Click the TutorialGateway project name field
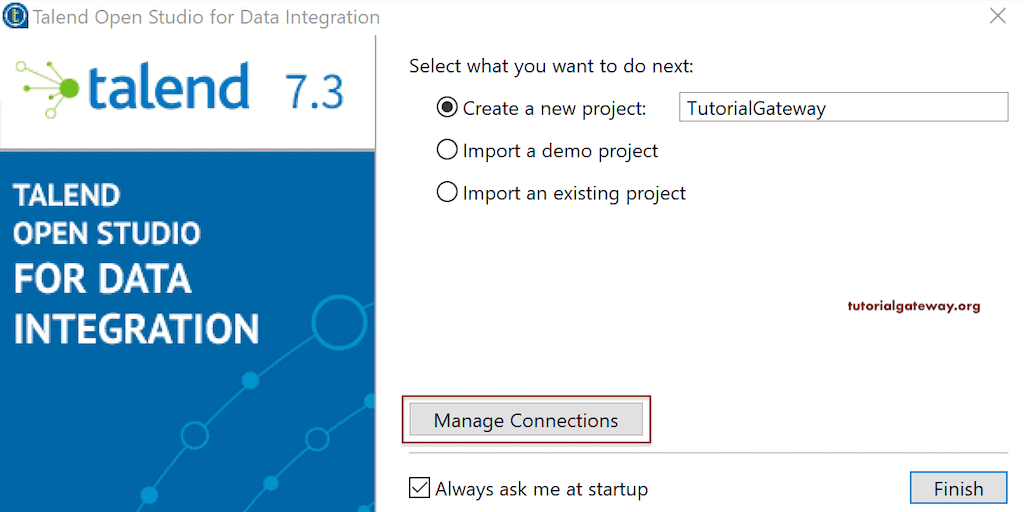1024x512 pixels. (x=844, y=108)
